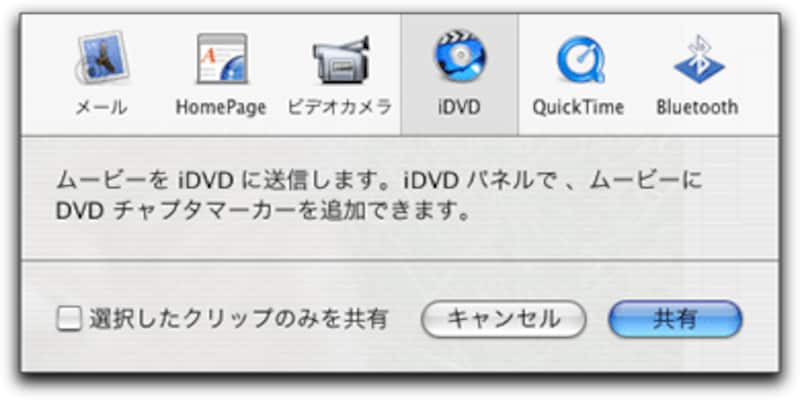800x400 pixels.
Task: Click the 選択したクリップのみを共有 label text
Action: (x=239, y=319)
